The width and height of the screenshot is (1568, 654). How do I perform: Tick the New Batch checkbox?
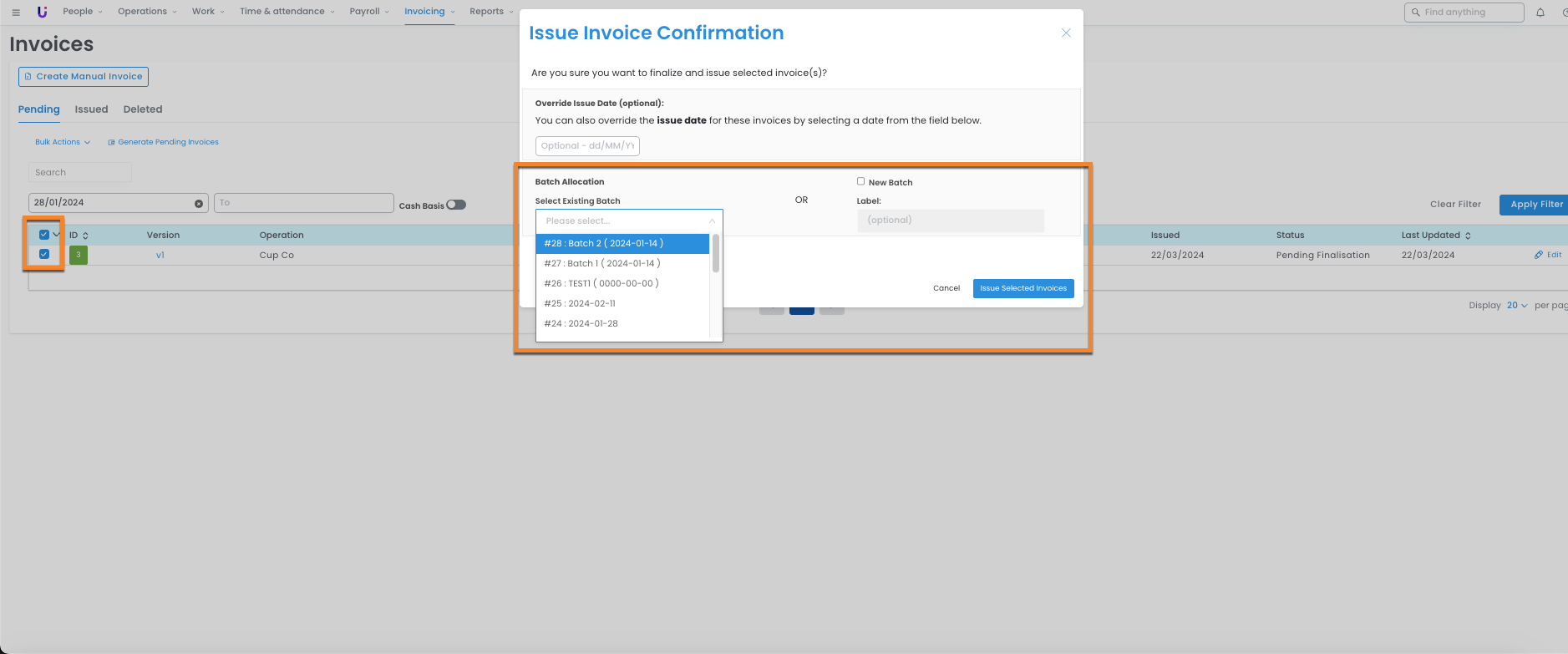pos(860,181)
